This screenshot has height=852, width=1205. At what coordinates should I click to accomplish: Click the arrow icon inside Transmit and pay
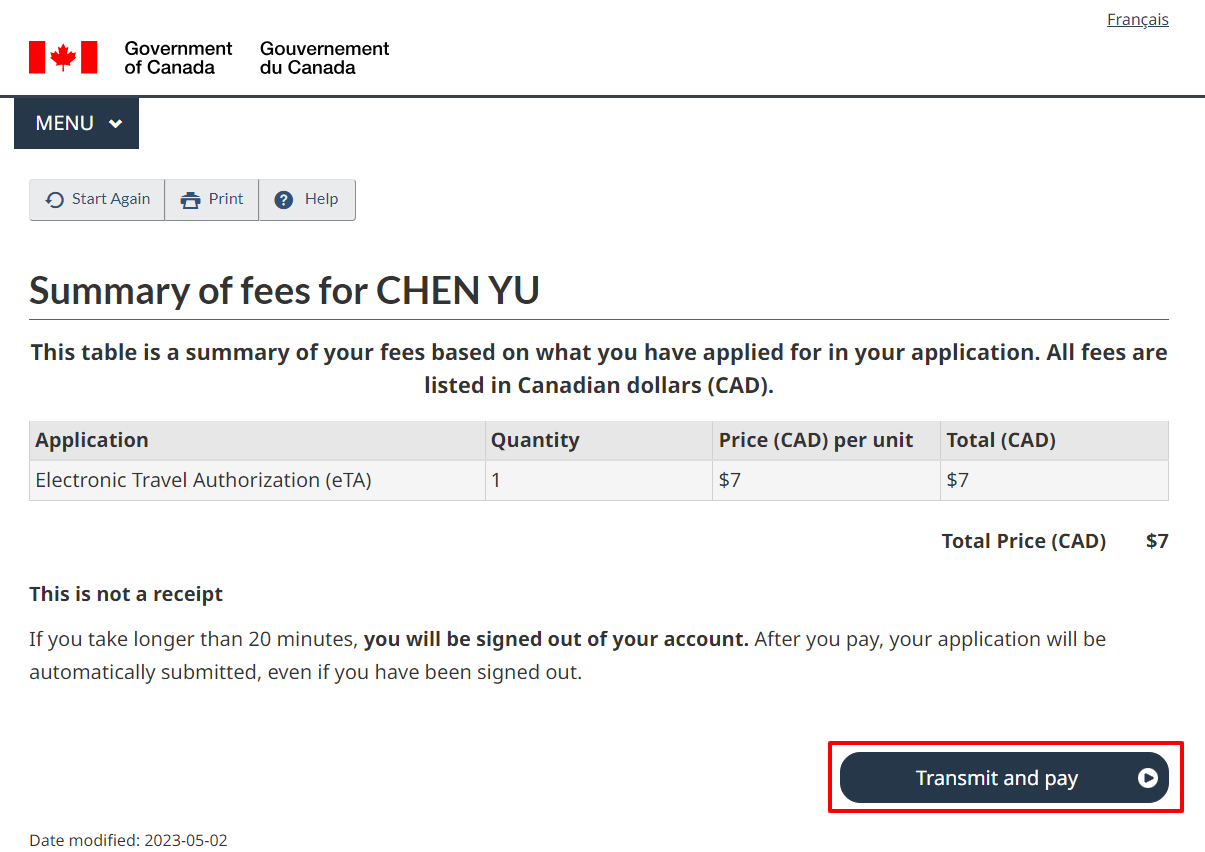click(x=1148, y=778)
